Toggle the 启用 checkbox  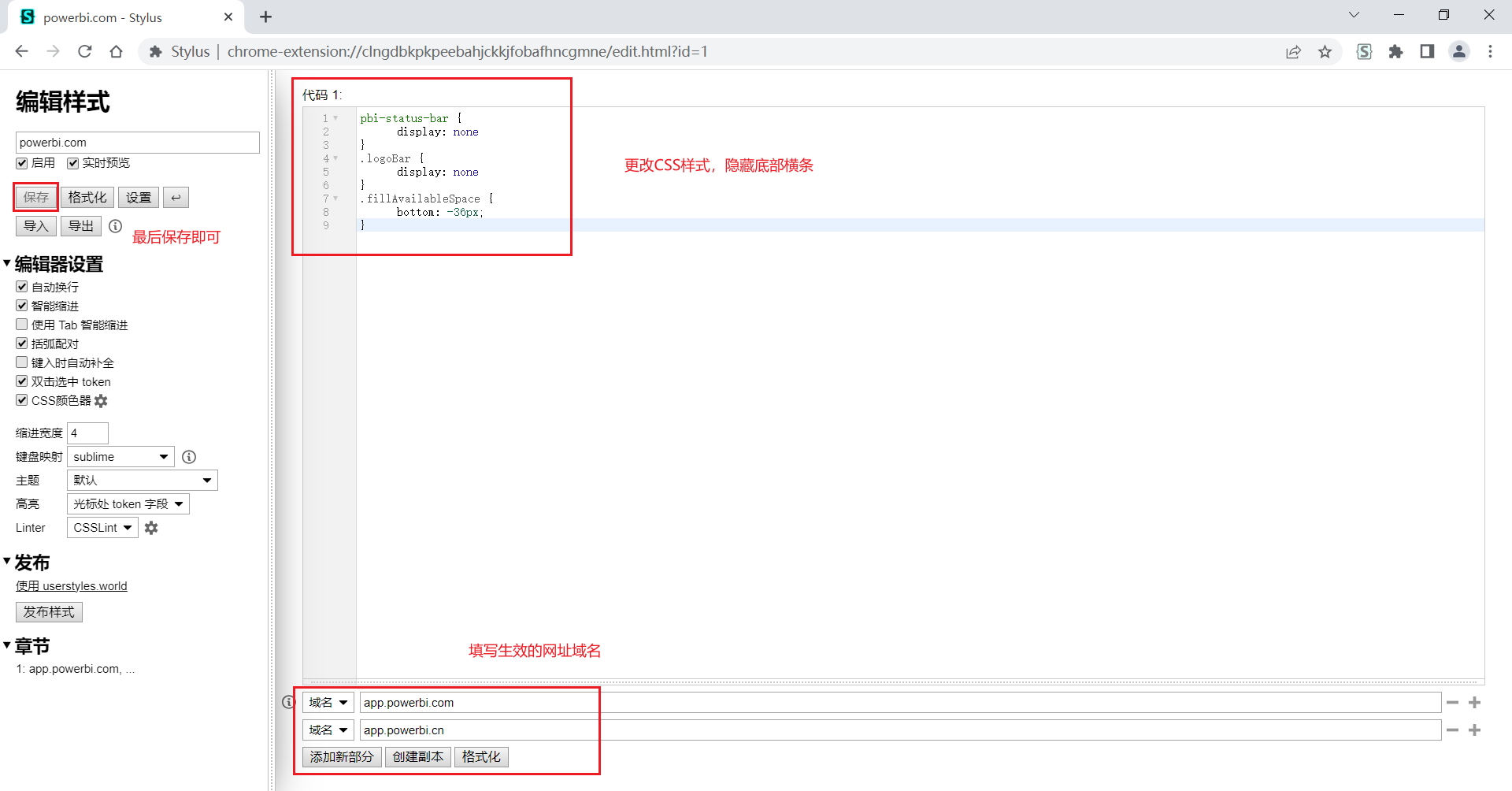[x=22, y=163]
